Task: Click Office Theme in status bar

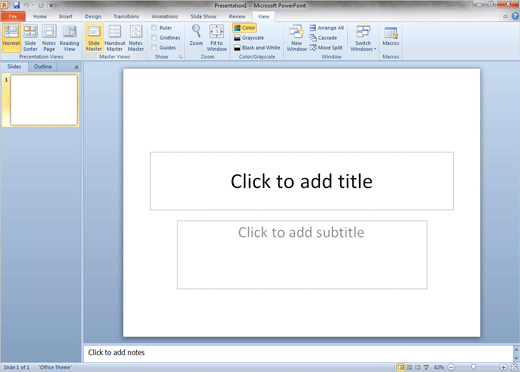Action: [55, 367]
